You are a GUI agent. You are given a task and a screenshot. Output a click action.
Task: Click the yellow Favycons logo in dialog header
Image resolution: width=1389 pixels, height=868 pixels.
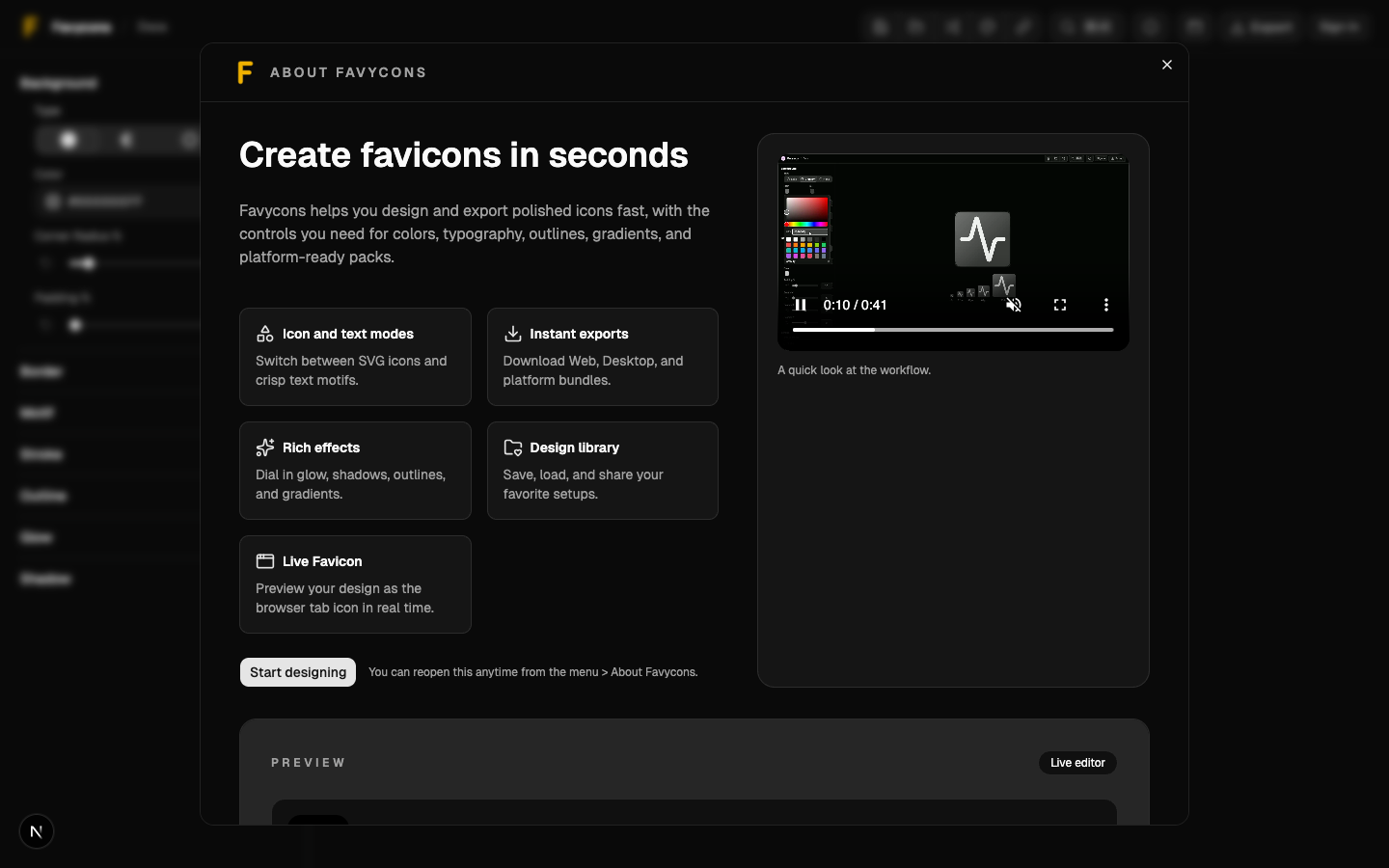coord(245,72)
